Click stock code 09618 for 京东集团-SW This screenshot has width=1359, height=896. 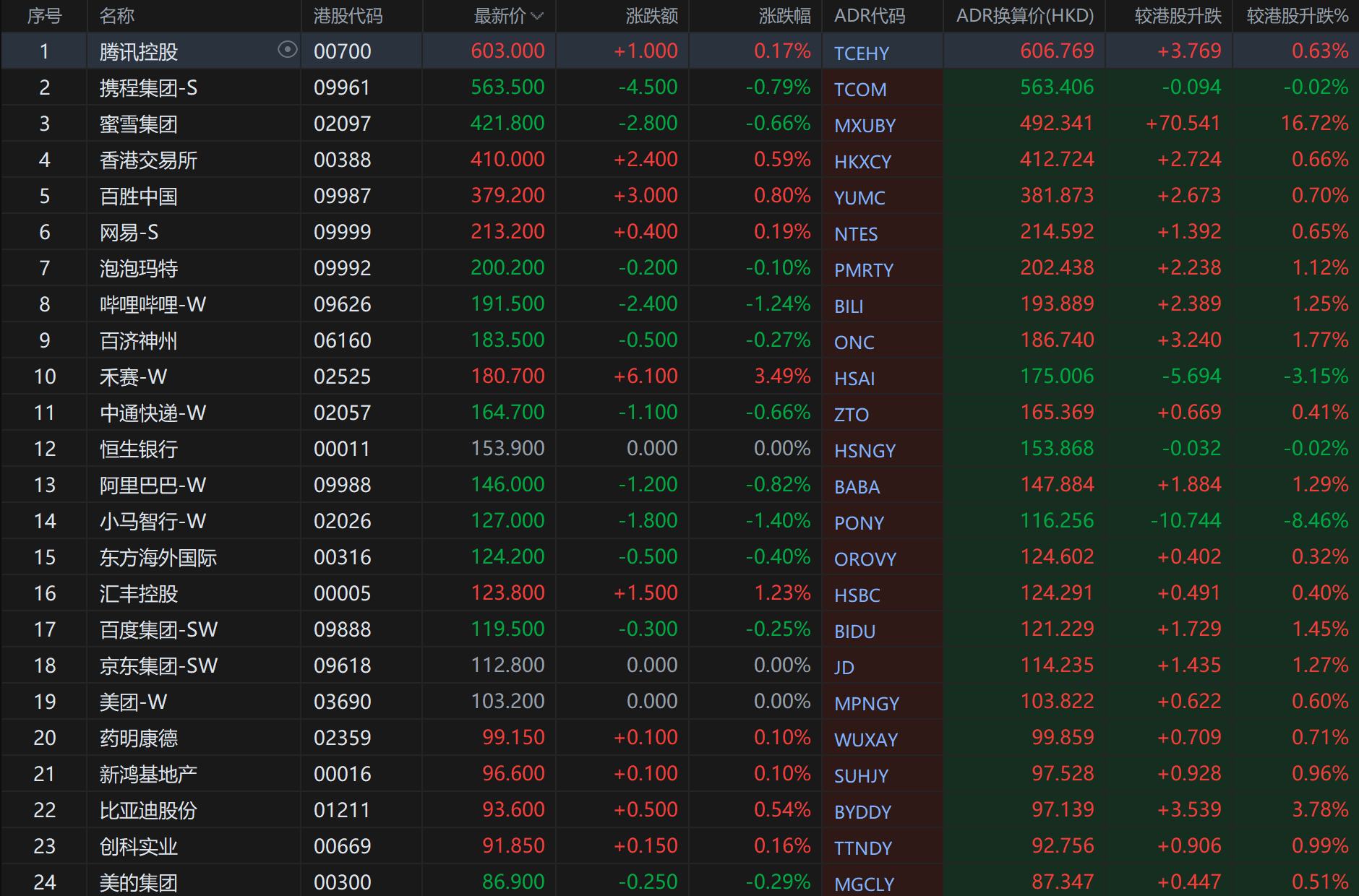(x=342, y=665)
